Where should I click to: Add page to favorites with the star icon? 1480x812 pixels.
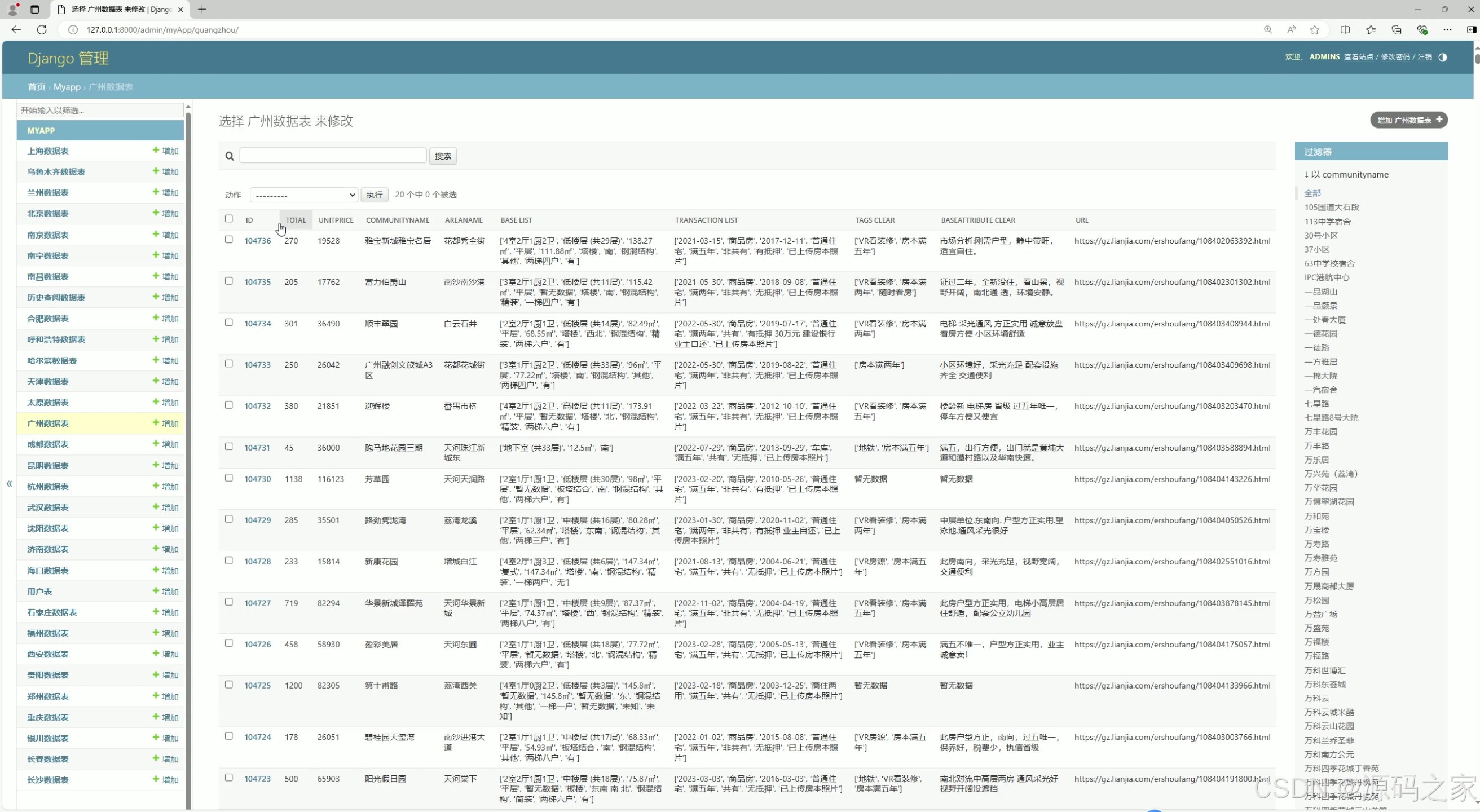(1315, 30)
